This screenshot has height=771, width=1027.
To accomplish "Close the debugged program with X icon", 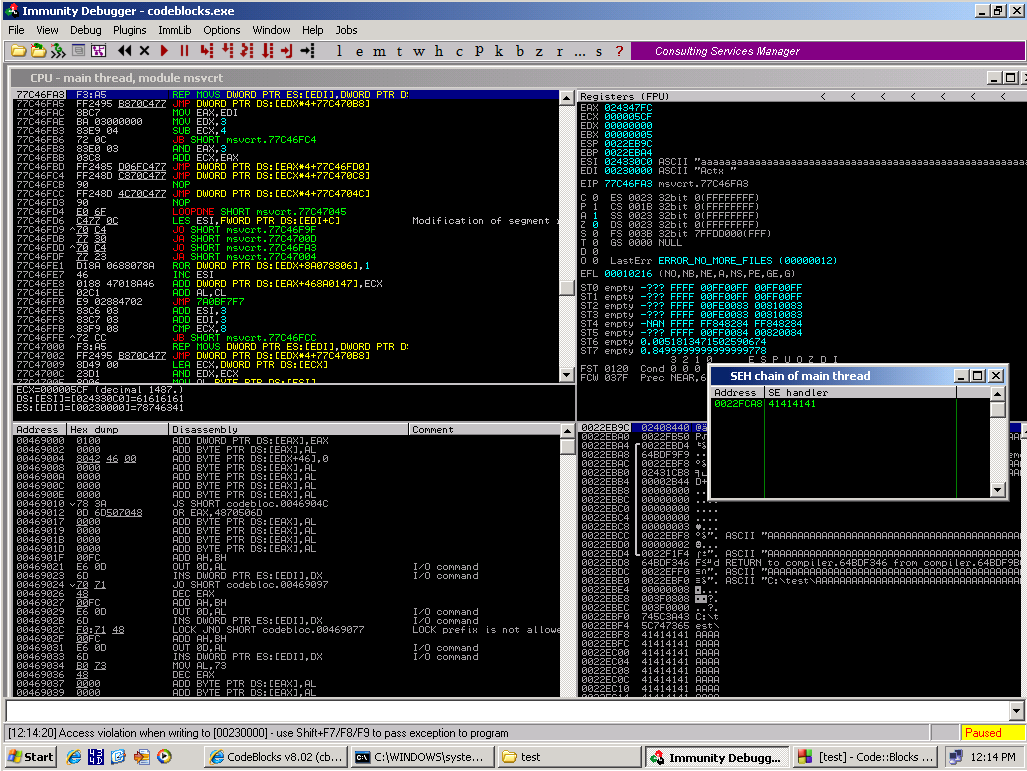I will (x=145, y=51).
